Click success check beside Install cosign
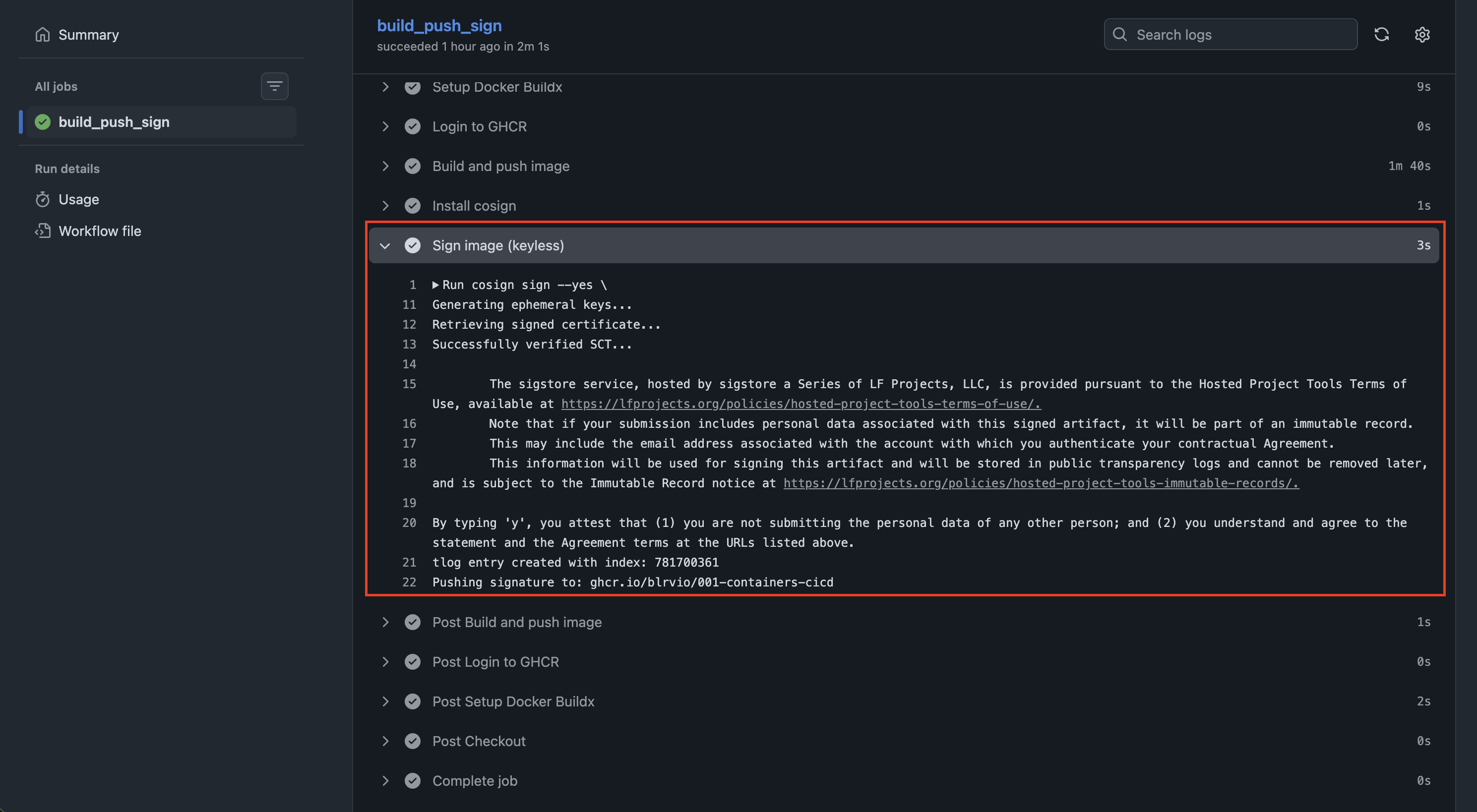This screenshot has height=812, width=1477. [x=413, y=205]
